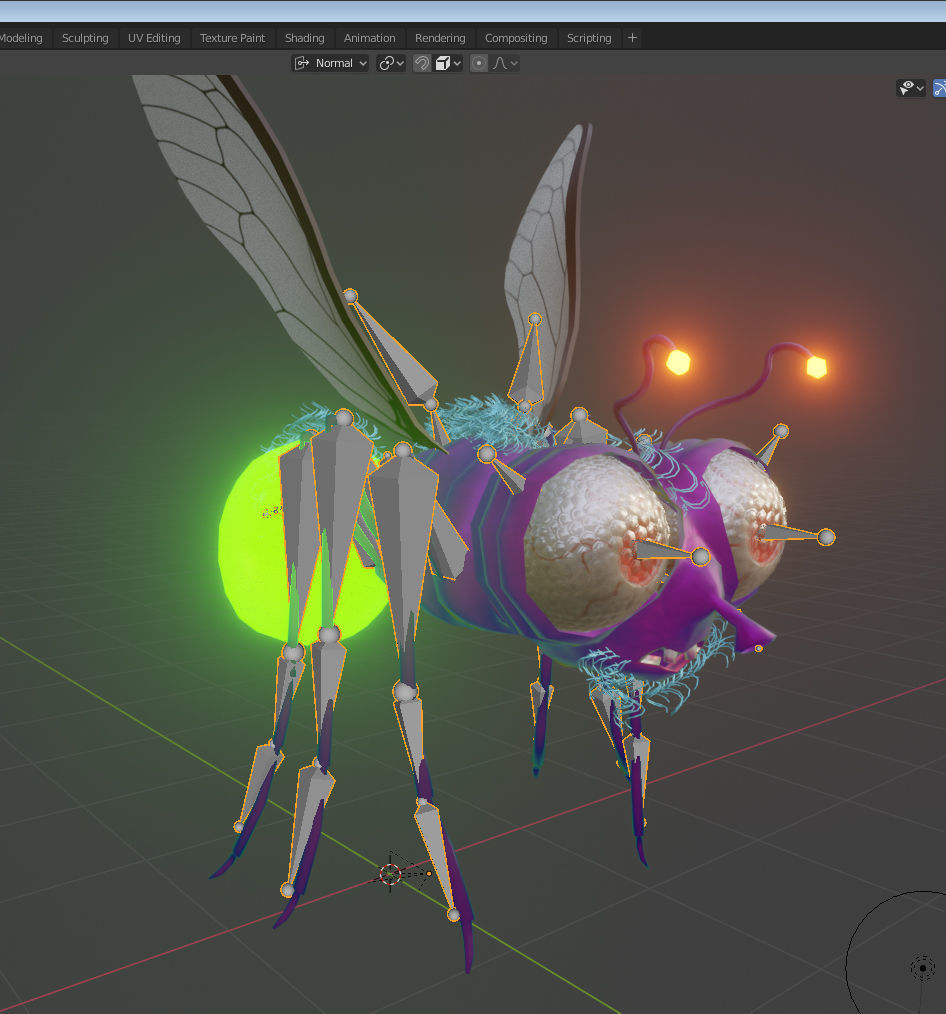The height and width of the screenshot is (1014, 946).
Task: Toggle the magnet snapping icon
Action: (422, 63)
